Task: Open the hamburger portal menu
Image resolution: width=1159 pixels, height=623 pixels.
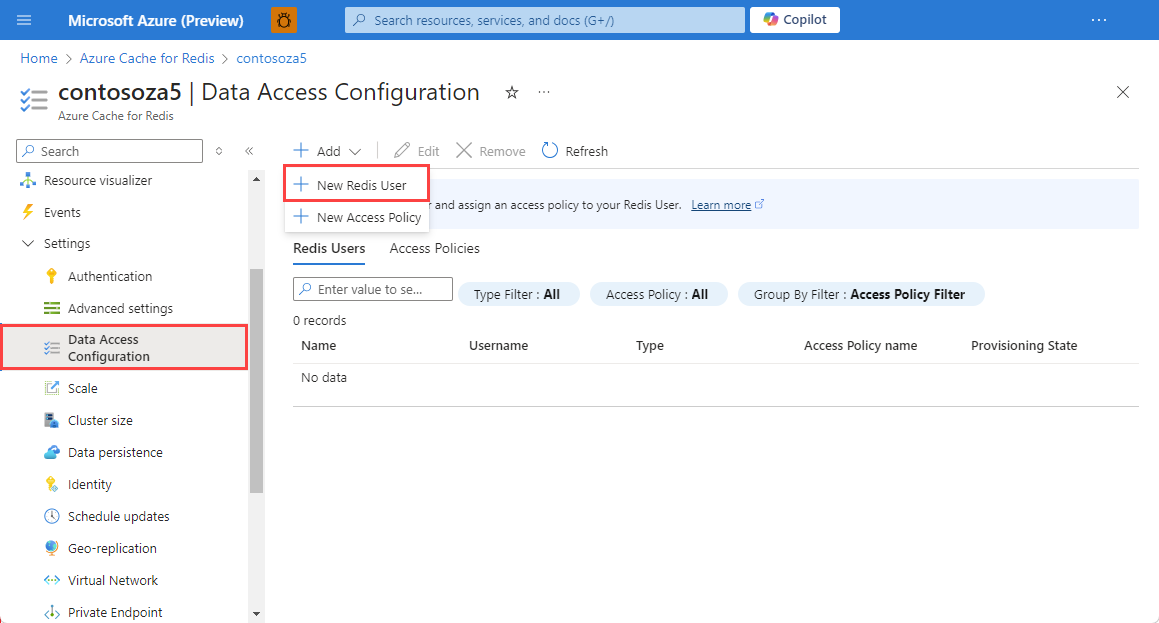Action: click(24, 20)
